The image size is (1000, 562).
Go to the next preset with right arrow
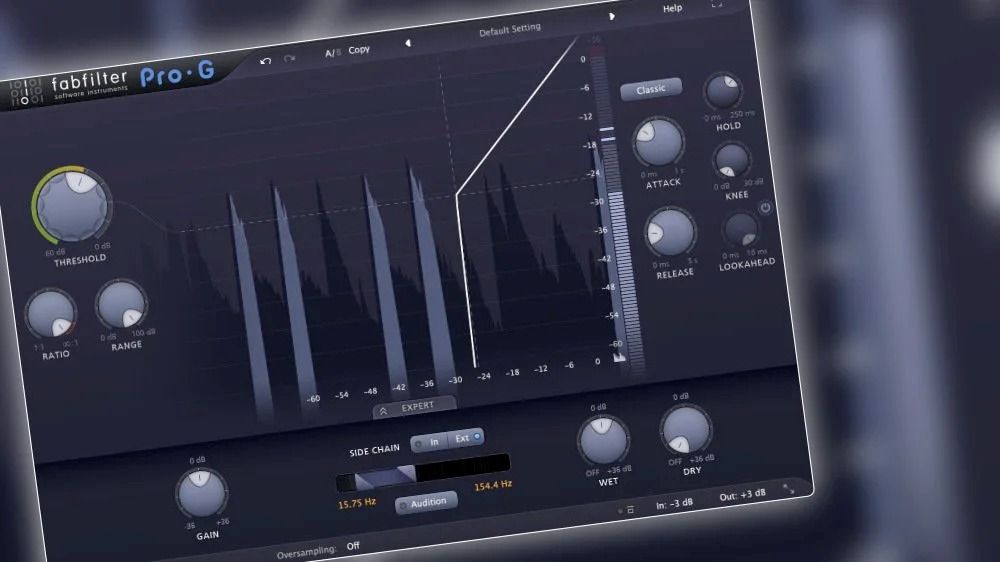point(612,16)
